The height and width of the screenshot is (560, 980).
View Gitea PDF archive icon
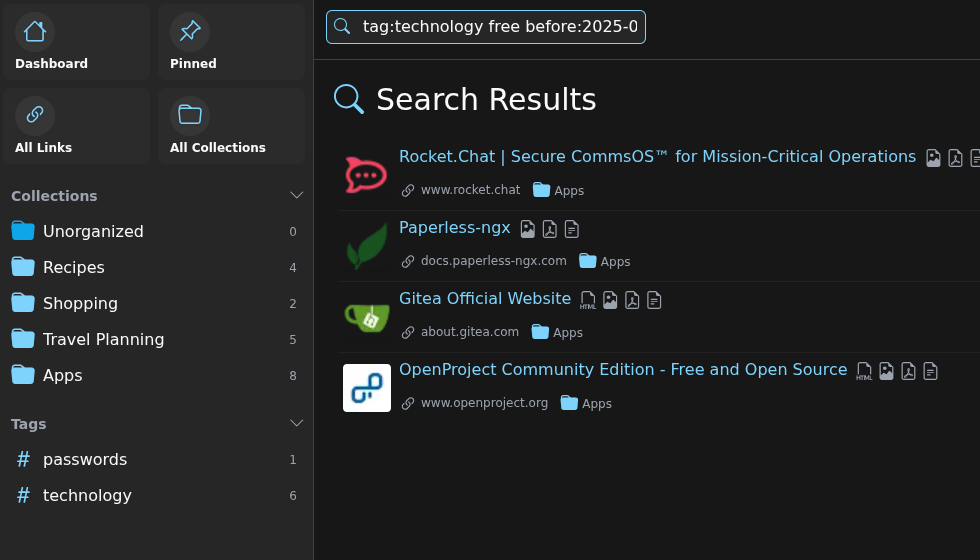click(x=632, y=301)
